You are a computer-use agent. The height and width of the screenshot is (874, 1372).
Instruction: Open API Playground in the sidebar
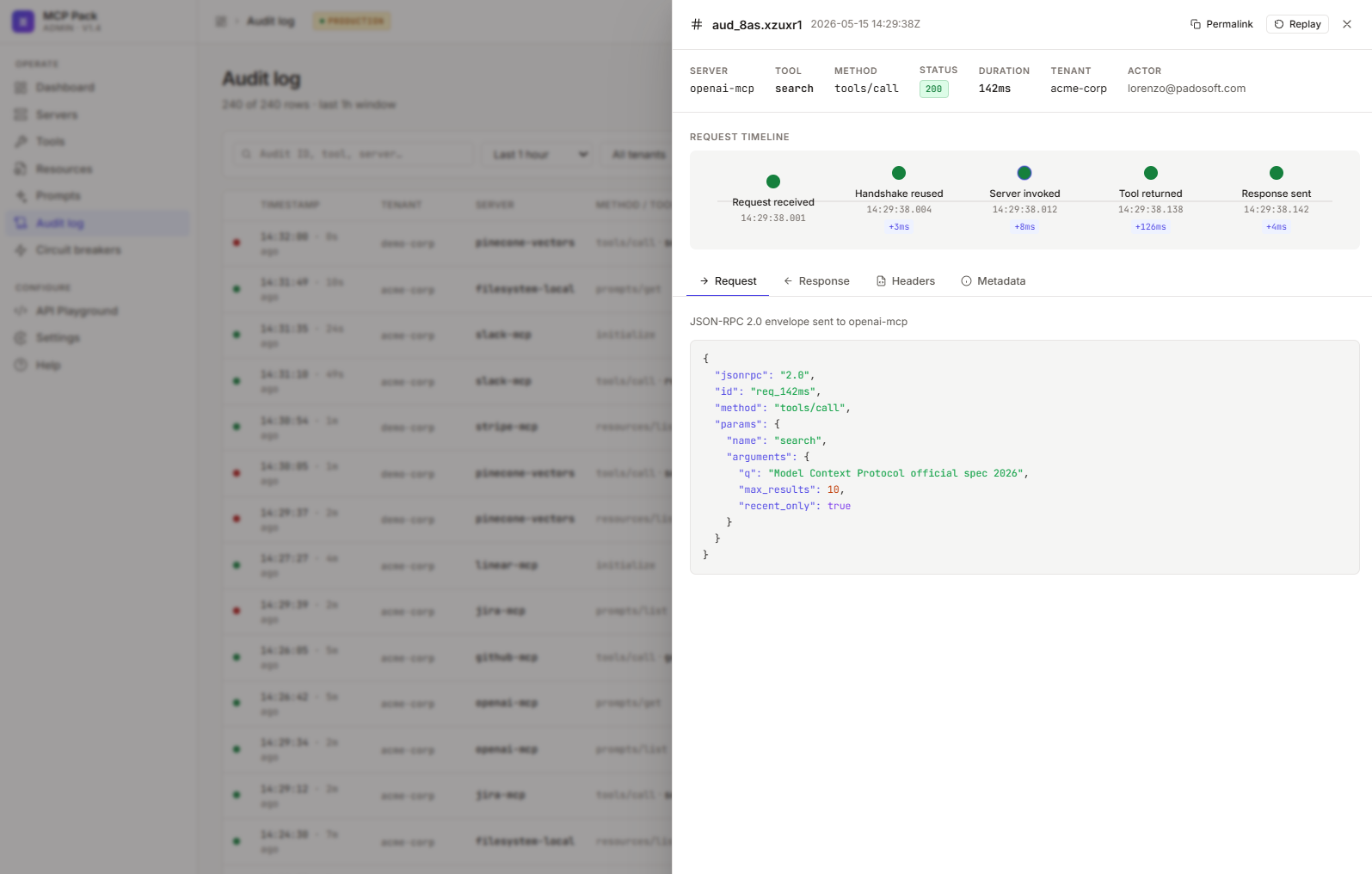[x=97, y=311]
